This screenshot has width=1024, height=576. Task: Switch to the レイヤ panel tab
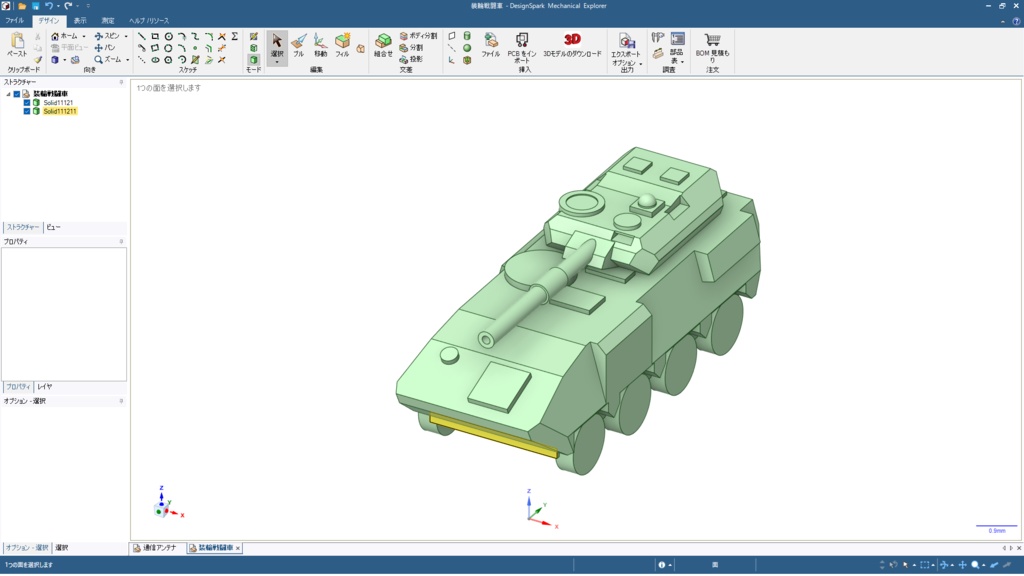(44, 387)
